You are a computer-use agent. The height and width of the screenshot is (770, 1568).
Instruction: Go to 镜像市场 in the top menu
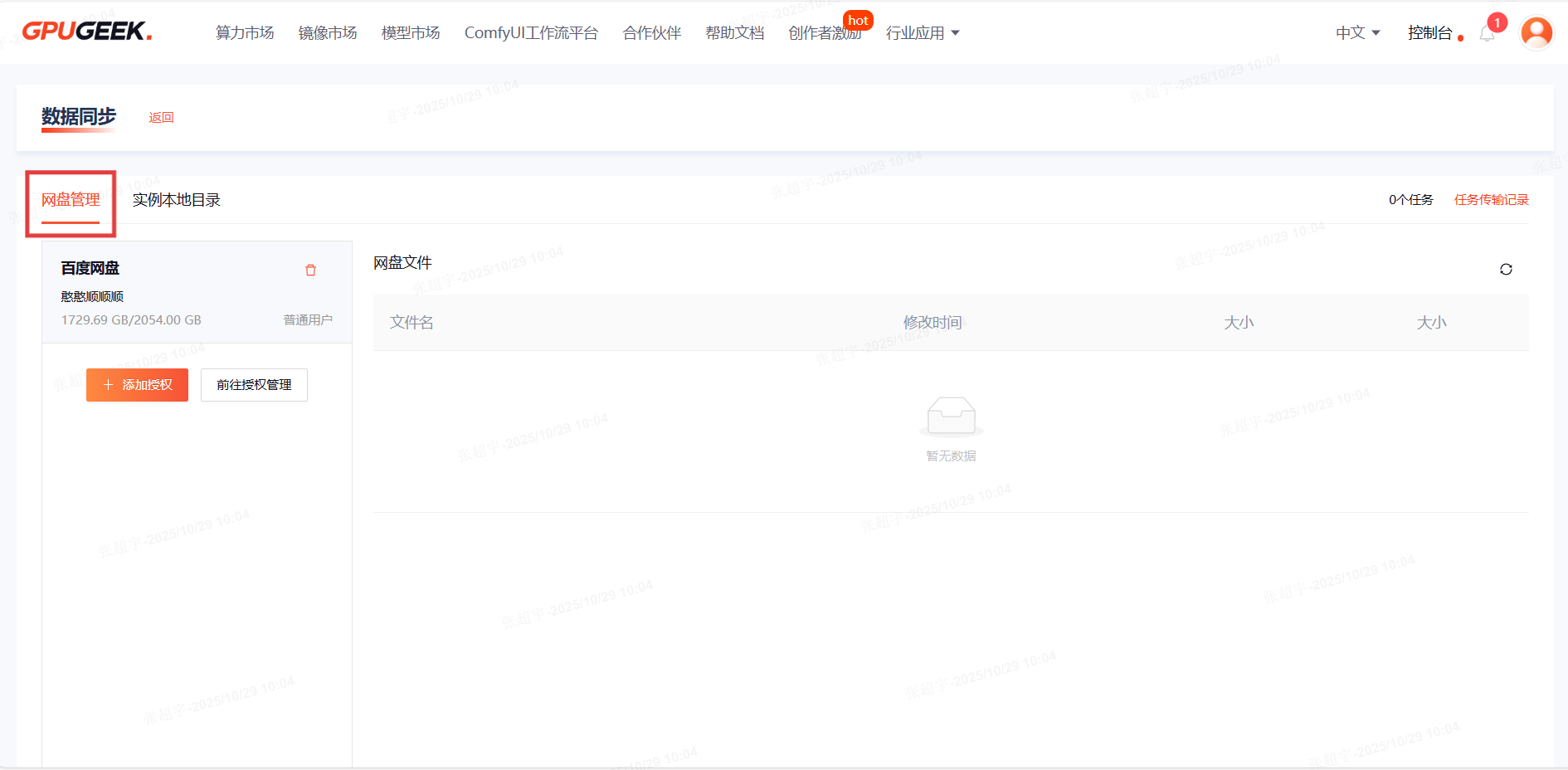click(x=328, y=33)
